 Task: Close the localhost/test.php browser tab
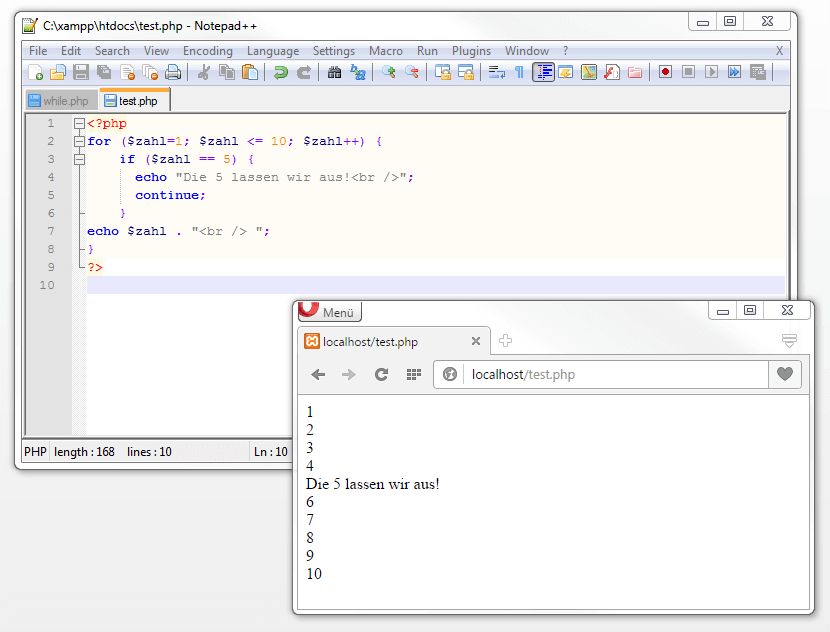pos(476,341)
